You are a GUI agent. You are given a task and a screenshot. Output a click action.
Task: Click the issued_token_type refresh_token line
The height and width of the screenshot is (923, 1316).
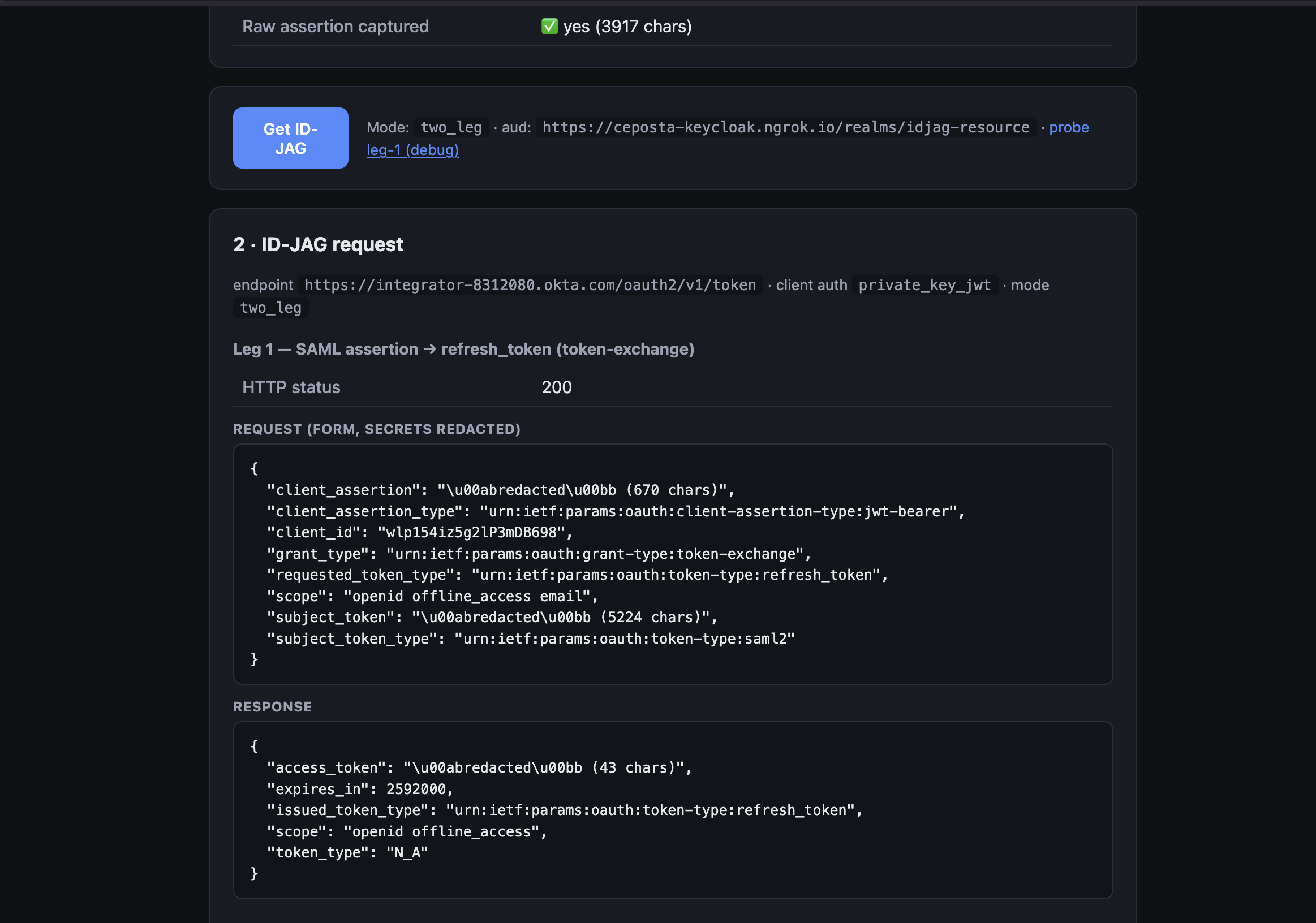pos(565,810)
